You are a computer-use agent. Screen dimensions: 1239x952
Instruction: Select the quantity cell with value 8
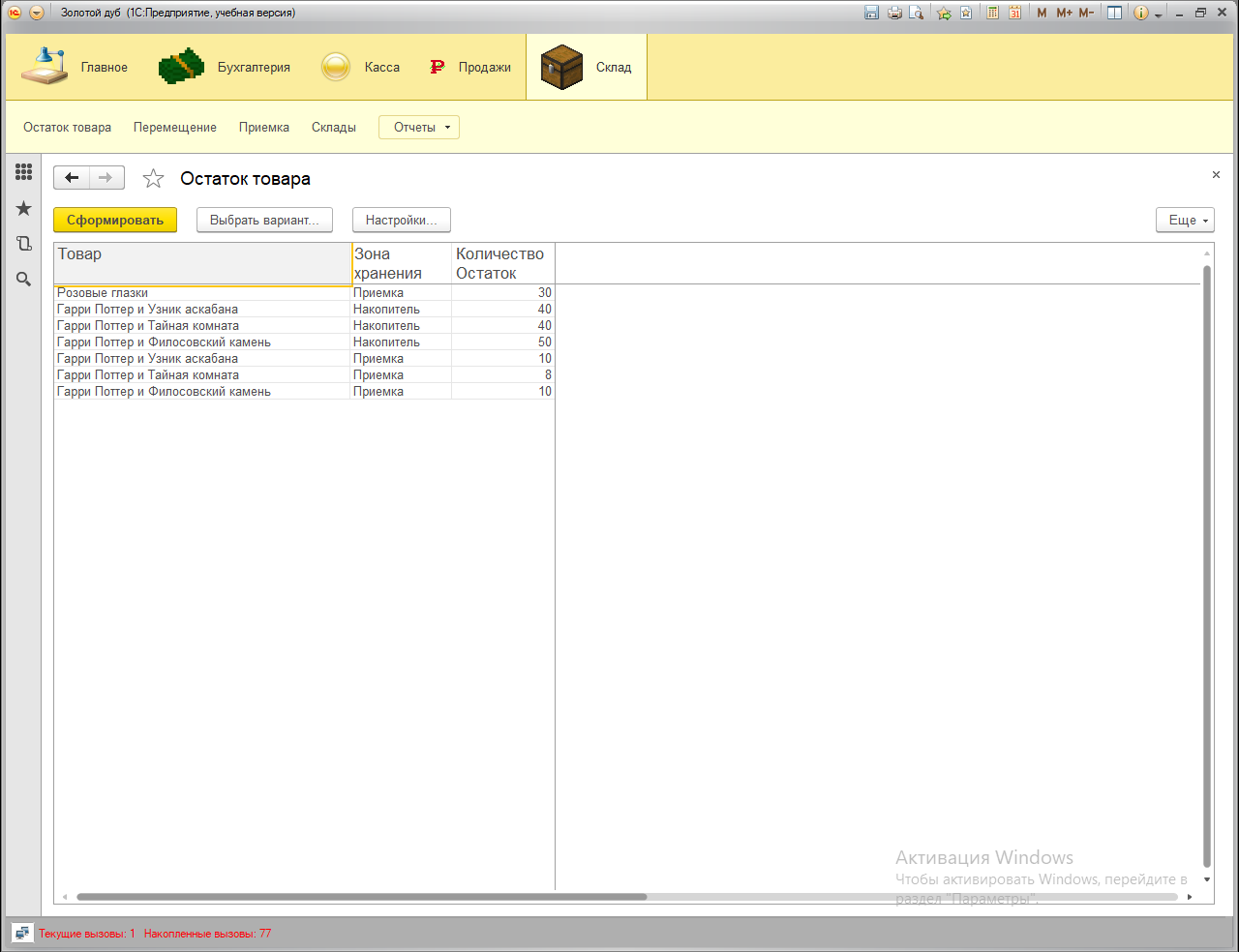click(502, 375)
